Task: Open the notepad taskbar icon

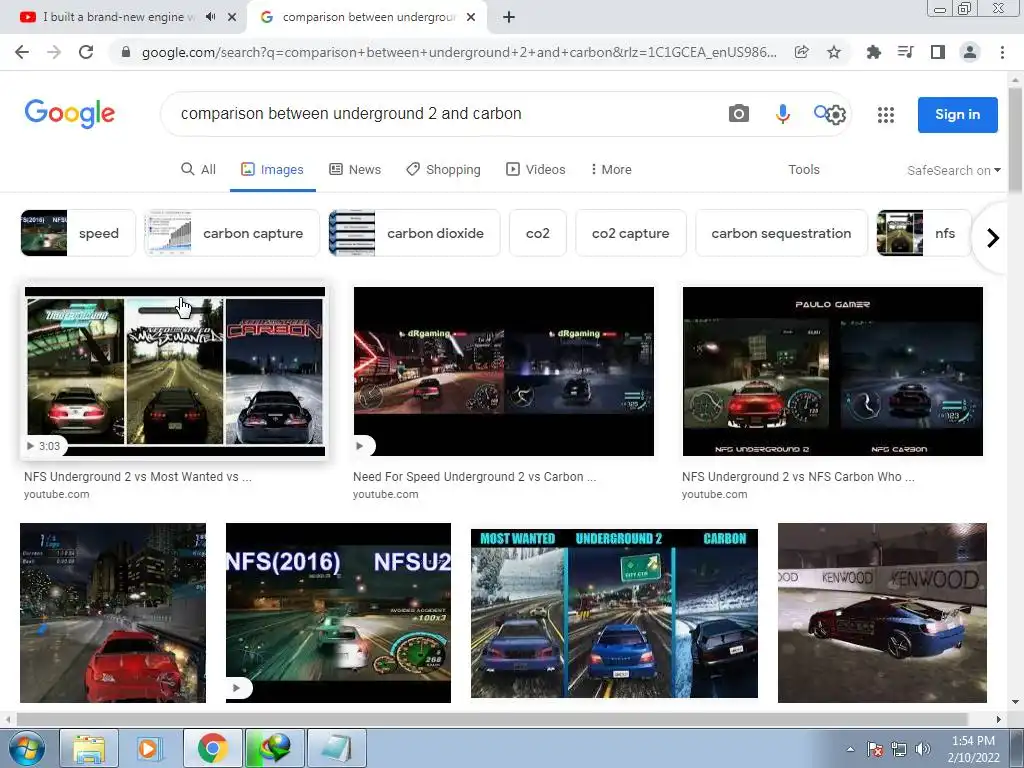Action: pos(336,748)
